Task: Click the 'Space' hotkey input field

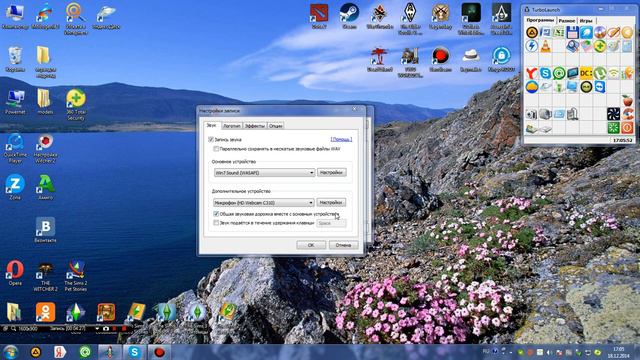Action: (331, 223)
